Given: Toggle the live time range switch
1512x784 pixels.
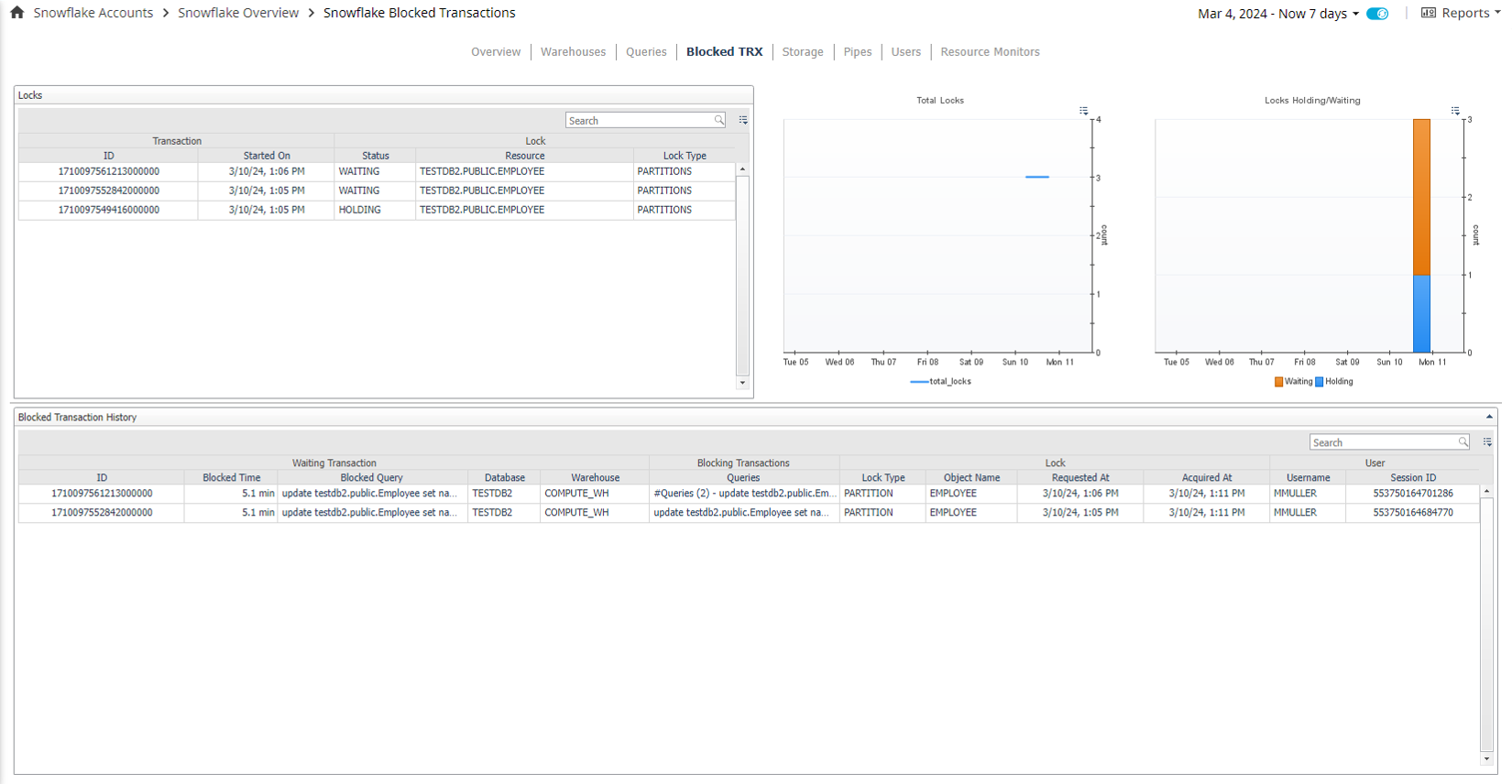Looking at the screenshot, I should (x=1377, y=14).
